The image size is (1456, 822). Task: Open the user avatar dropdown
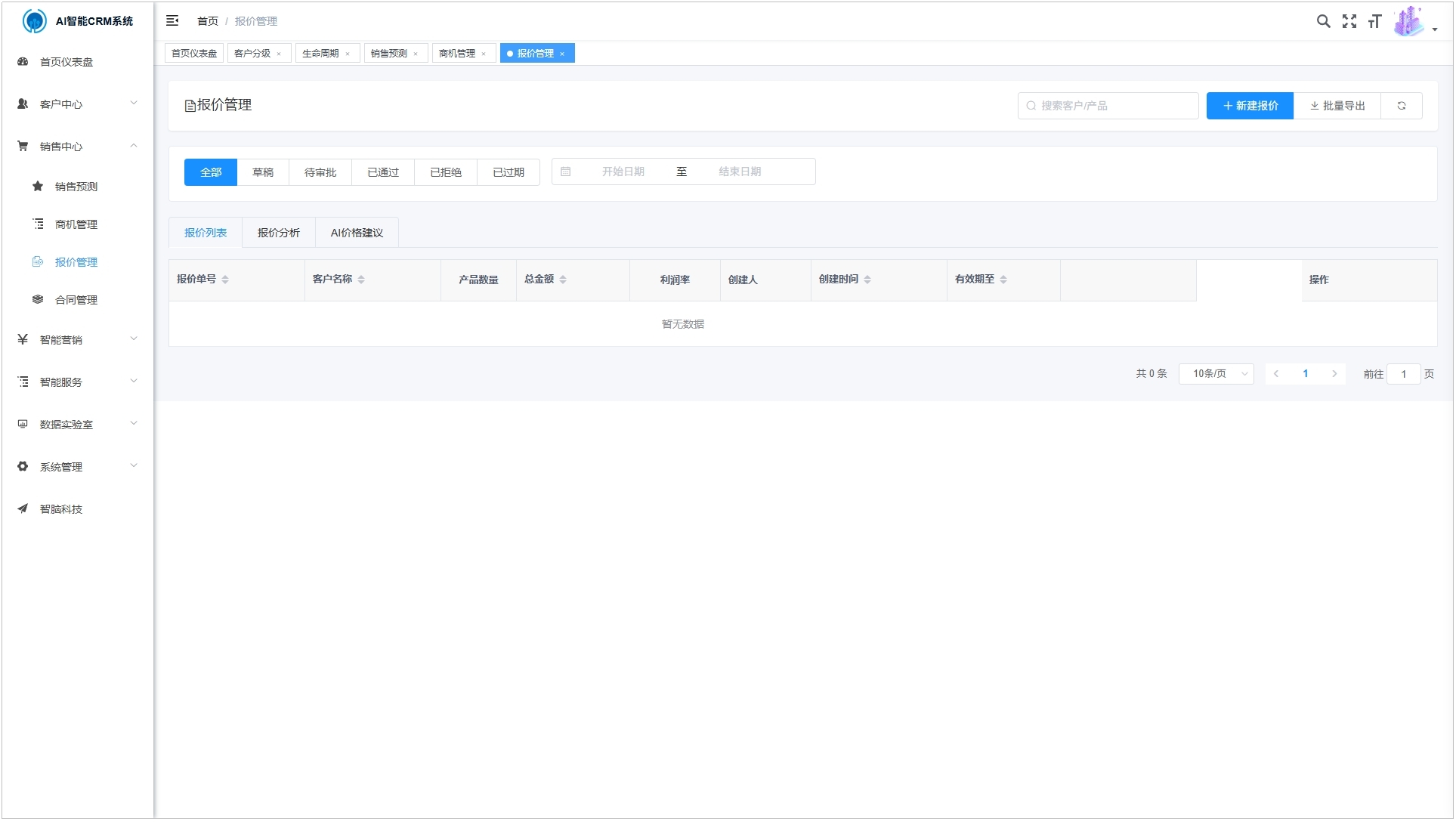(1414, 22)
